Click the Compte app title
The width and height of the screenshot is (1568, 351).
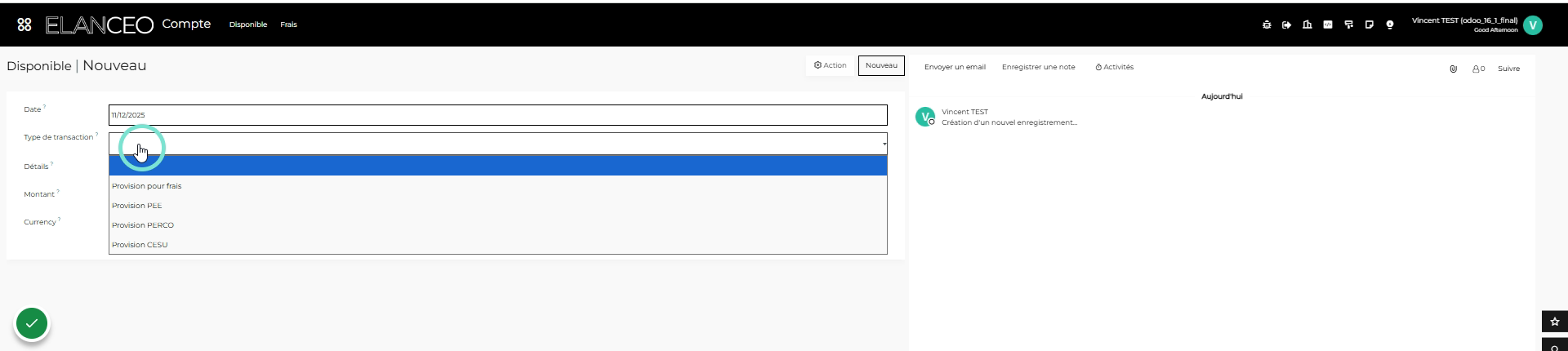(x=186, y=24)
